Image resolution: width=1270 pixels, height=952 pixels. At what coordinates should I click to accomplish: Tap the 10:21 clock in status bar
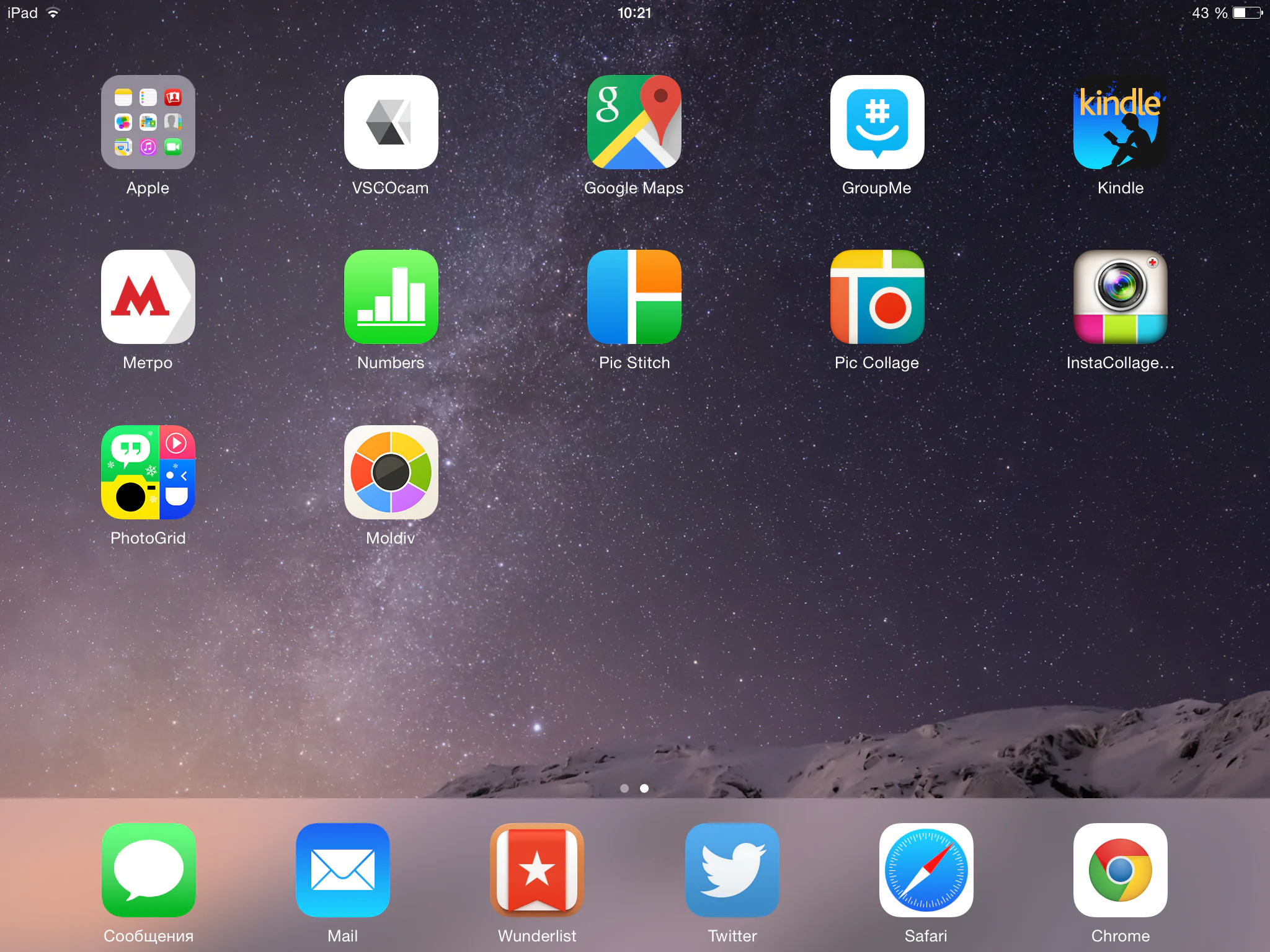tap(634, 13)
